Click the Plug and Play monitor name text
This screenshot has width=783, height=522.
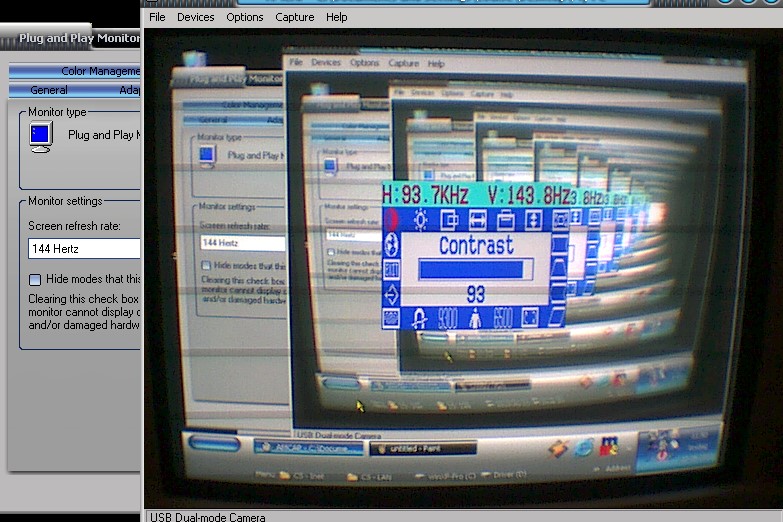pyautogui.click(x=104, y=135)
